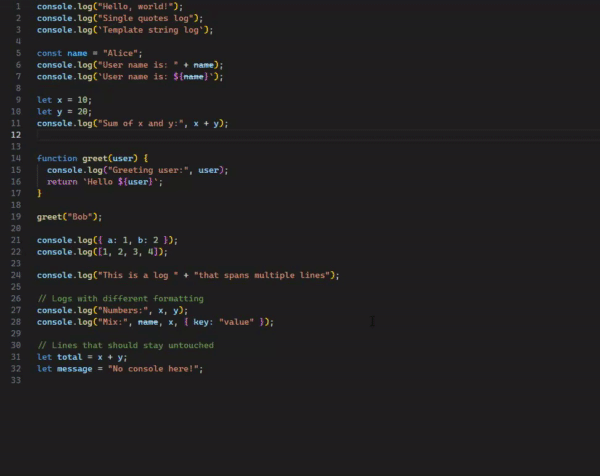Click line number 1 in the gutter
Screen dimensions: 600x476
pyautogui.click(x=18, y=7)
